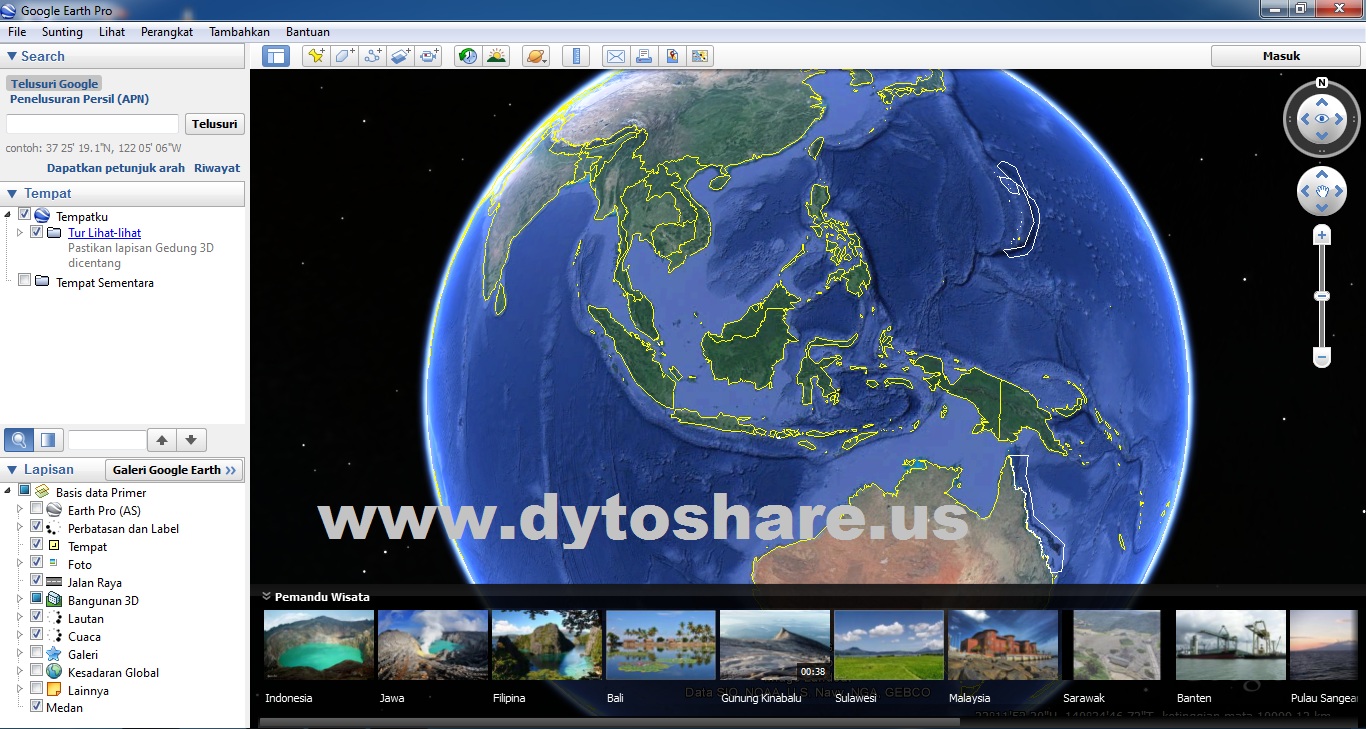The width and height of the screenshot is (1368, 729).
Task: Disable the Perbatasan dan Label layer
Action: tap(36, 527)
